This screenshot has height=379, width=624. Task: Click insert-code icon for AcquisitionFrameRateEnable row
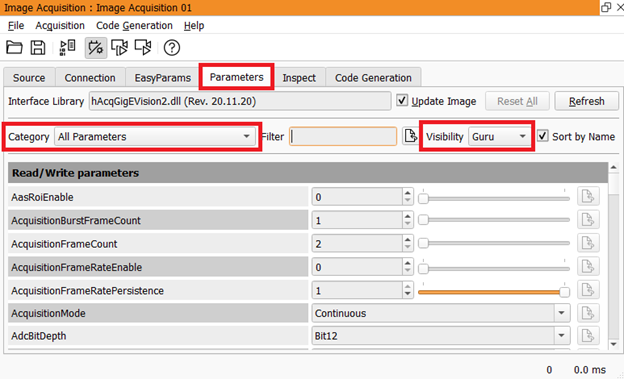click(x=588, y=267)
